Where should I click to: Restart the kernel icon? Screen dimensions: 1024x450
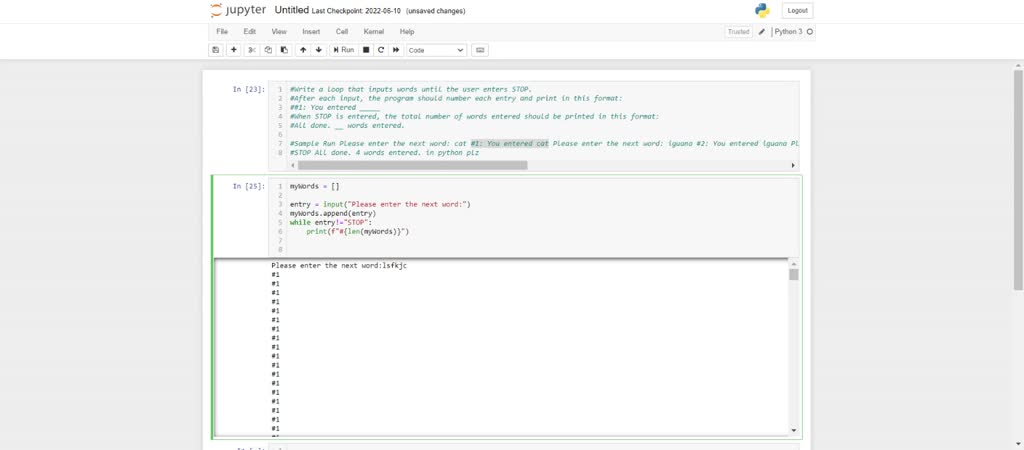[381, 50]
